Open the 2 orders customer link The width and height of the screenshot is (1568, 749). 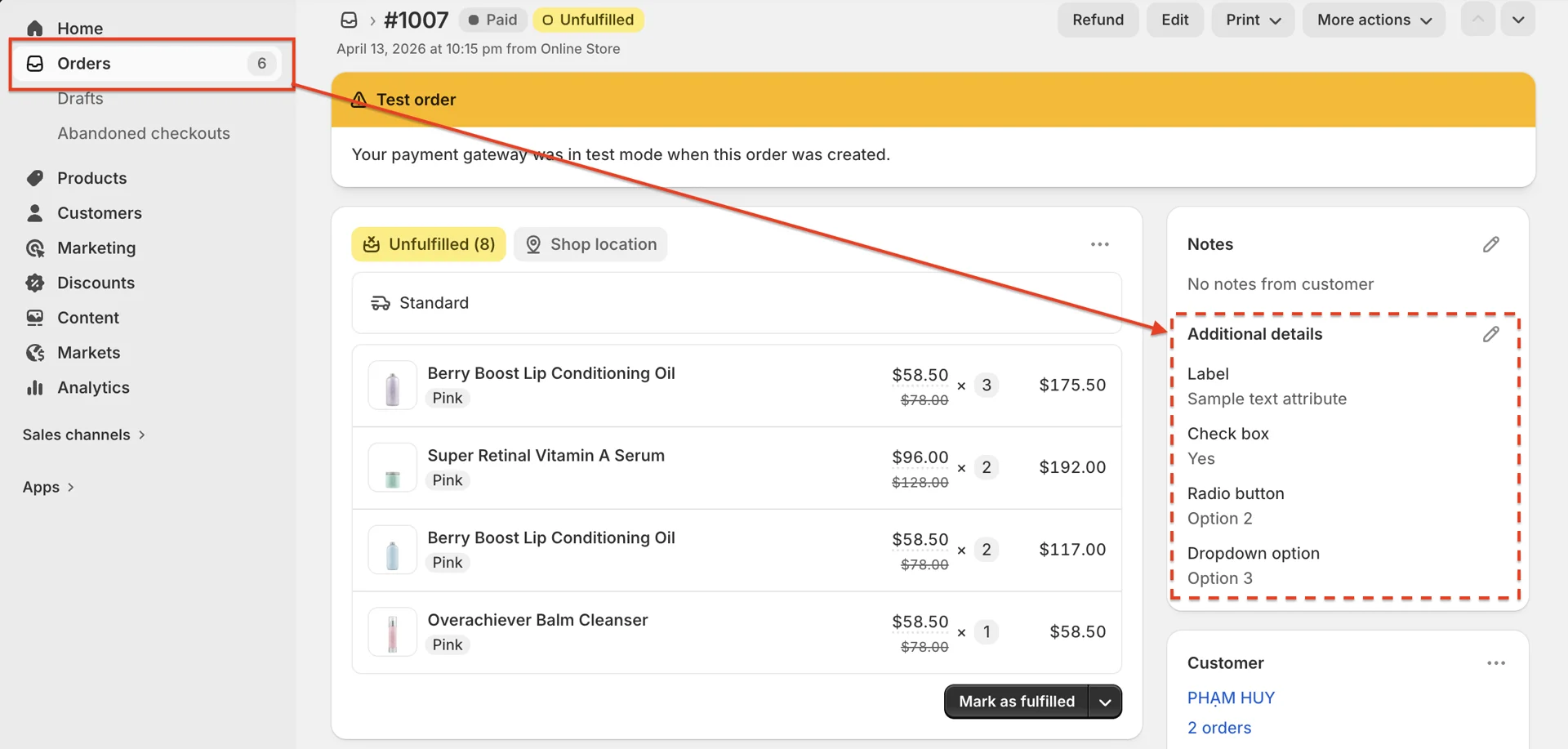(1218, 728)
